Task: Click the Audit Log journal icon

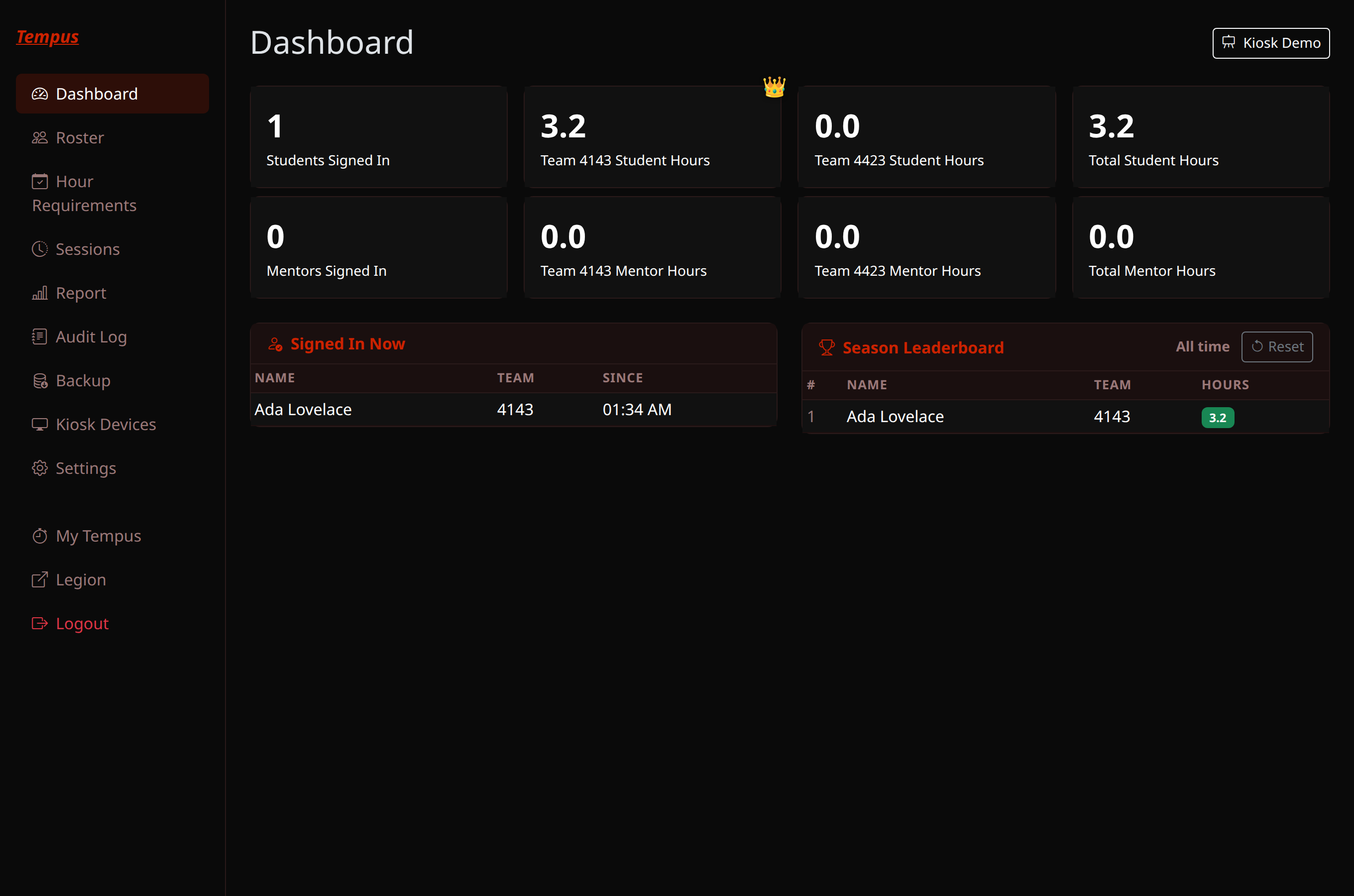Action: point(39,336)
